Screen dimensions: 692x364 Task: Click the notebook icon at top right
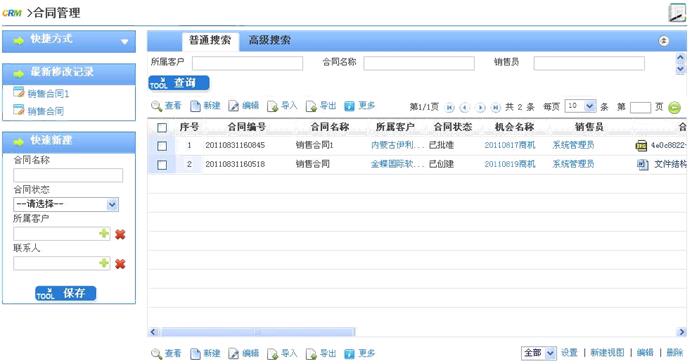tap(677, 12)
